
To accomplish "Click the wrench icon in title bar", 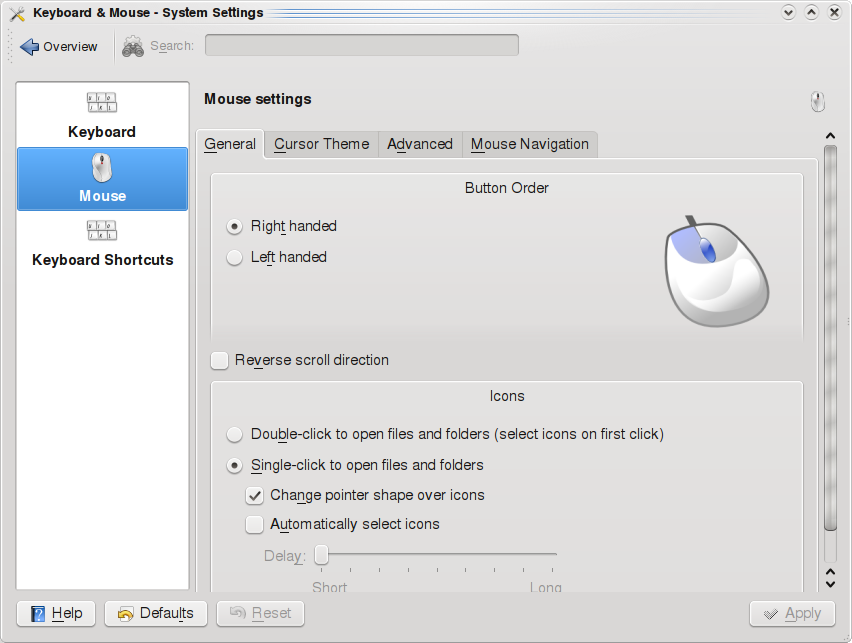I will coord(17,13).
